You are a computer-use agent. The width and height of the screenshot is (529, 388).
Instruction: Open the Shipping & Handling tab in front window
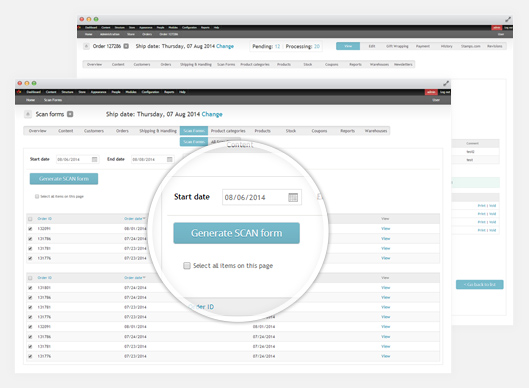coord(158,131)
